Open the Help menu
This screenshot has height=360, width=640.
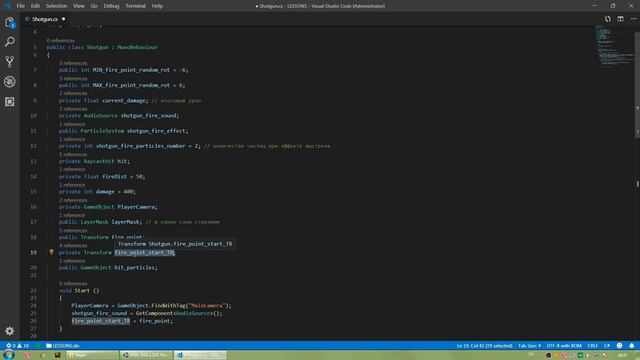(x=157, y=6)
